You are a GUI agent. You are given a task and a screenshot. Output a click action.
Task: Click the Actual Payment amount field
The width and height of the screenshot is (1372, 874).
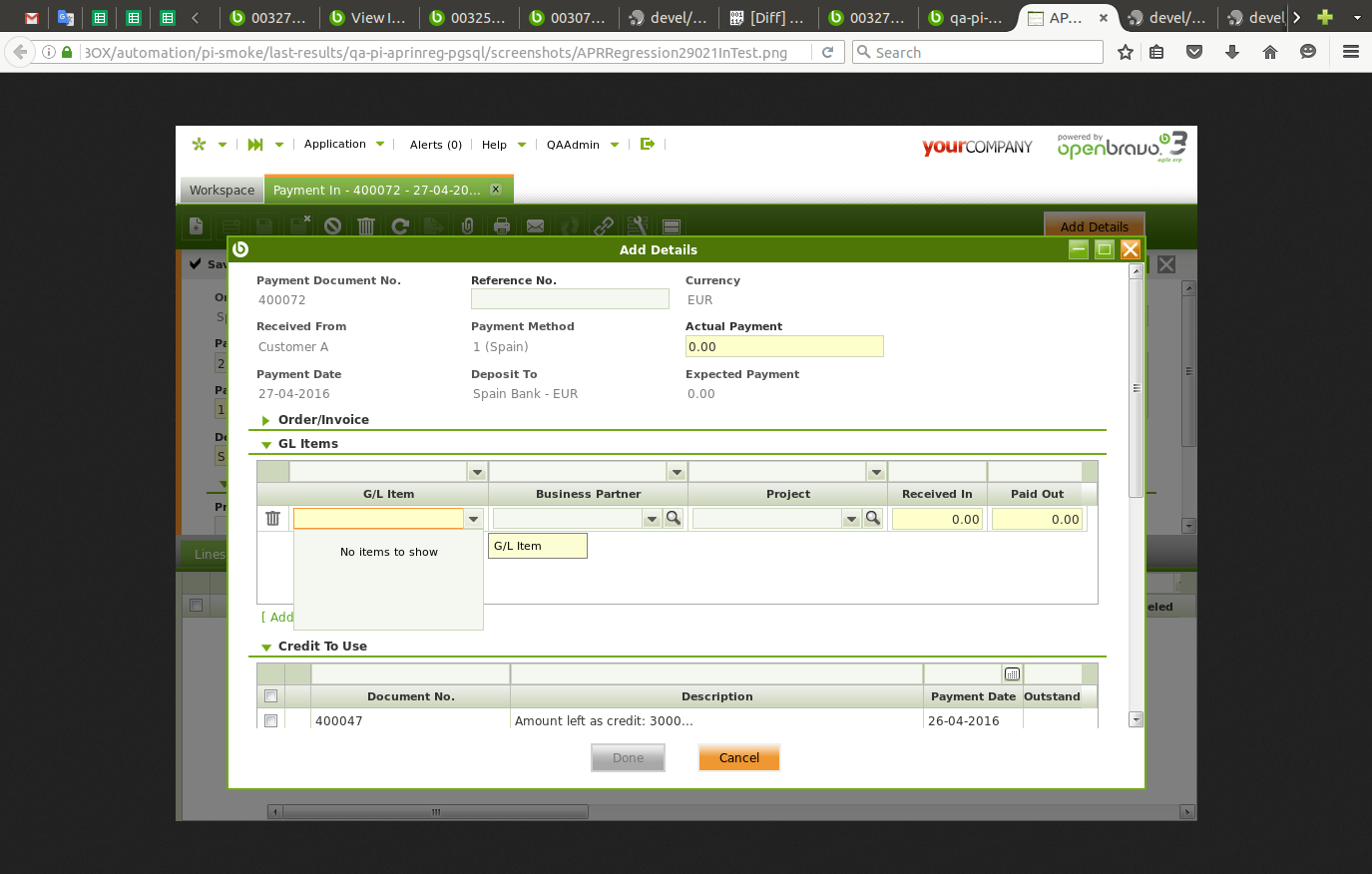(x=783, y=346)
